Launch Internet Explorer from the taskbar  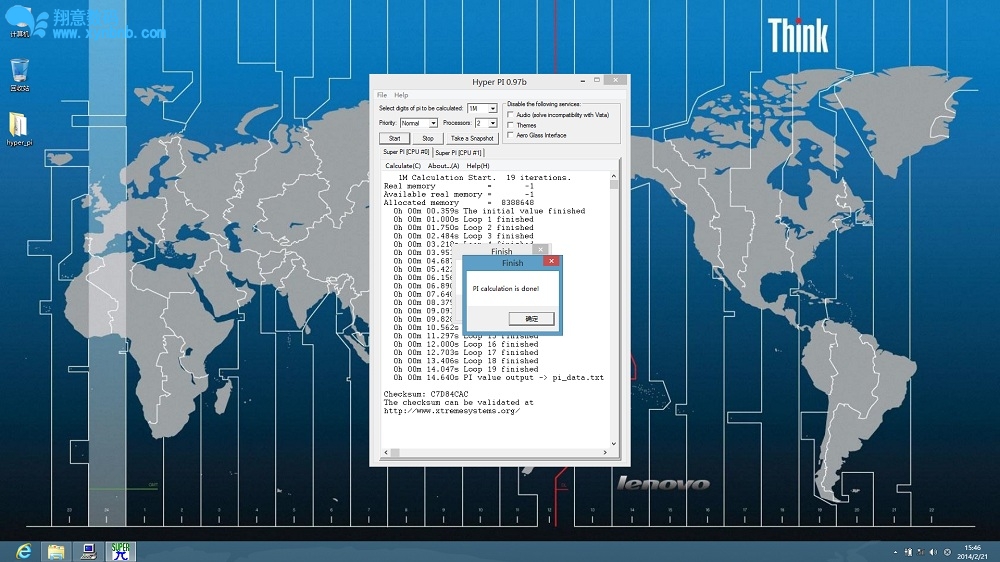tap(24, 551)
